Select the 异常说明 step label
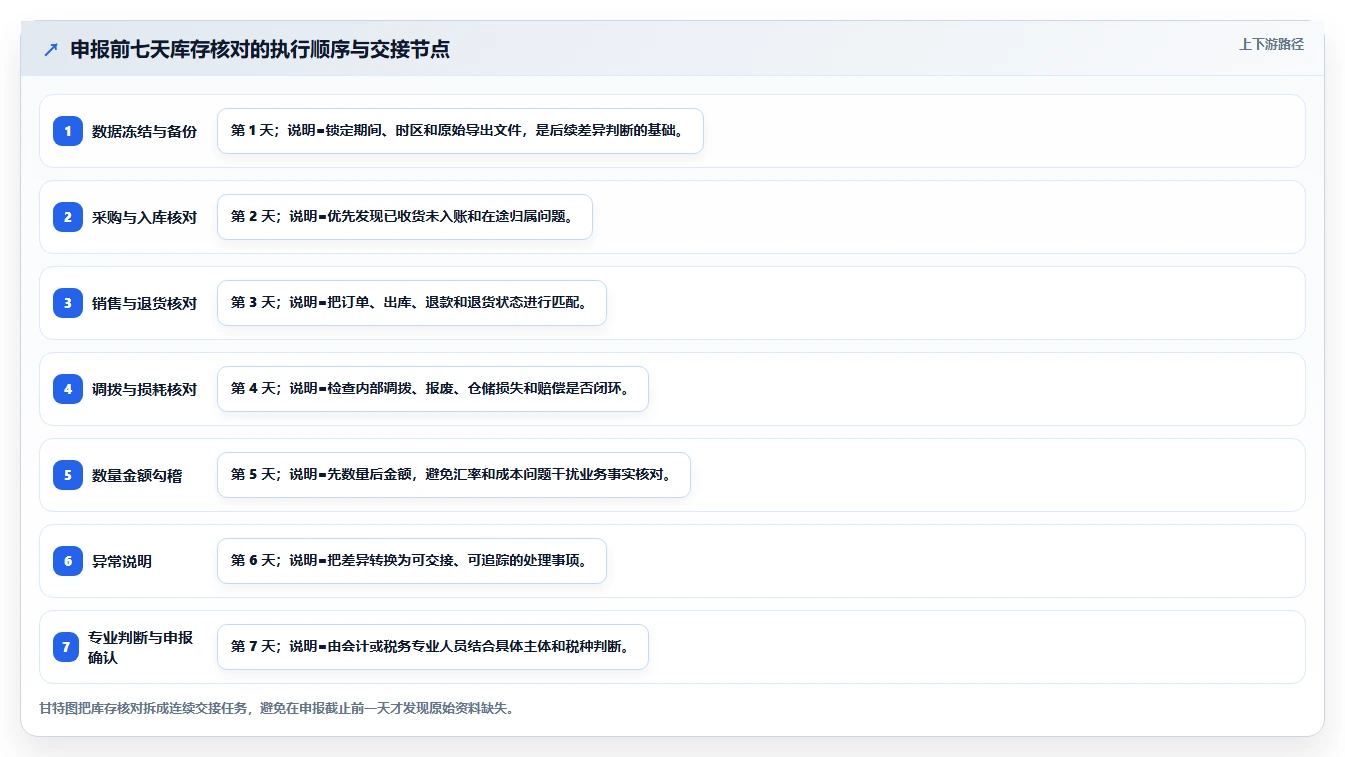This screenshot has width=1345, height=757. pos(122,561)
